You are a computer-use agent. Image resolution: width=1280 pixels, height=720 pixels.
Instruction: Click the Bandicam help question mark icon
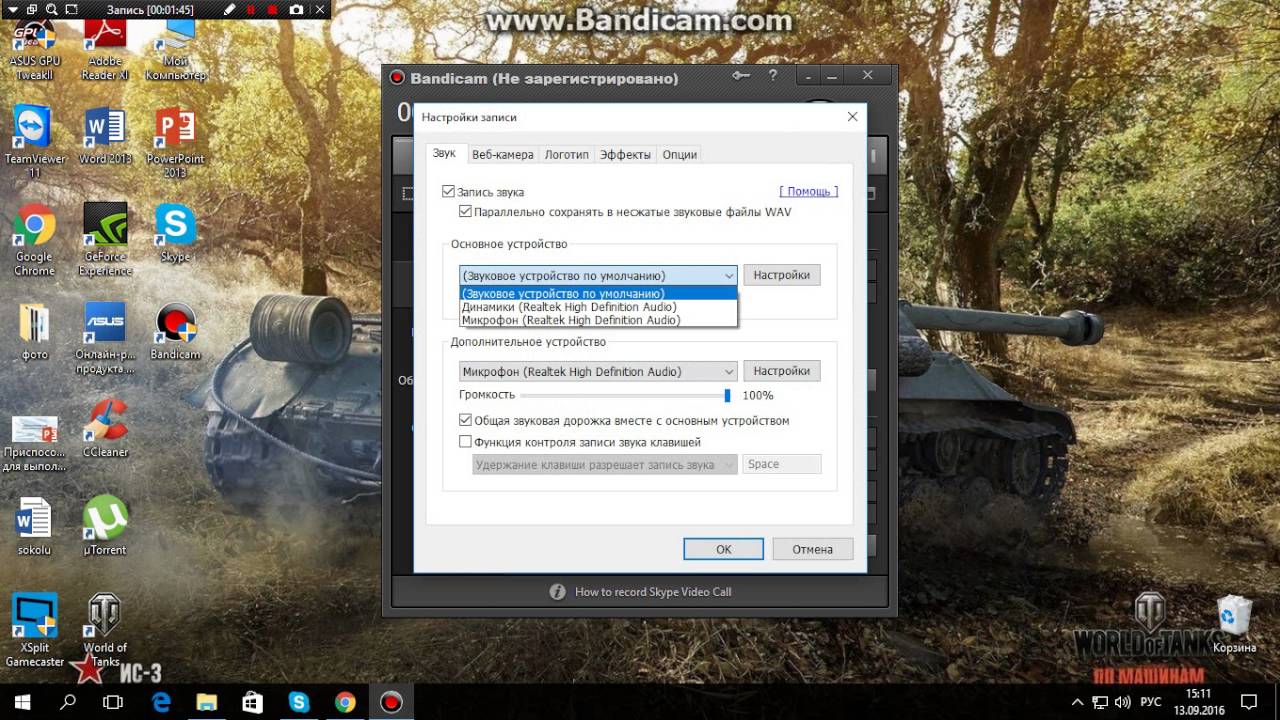coord(772,76)
